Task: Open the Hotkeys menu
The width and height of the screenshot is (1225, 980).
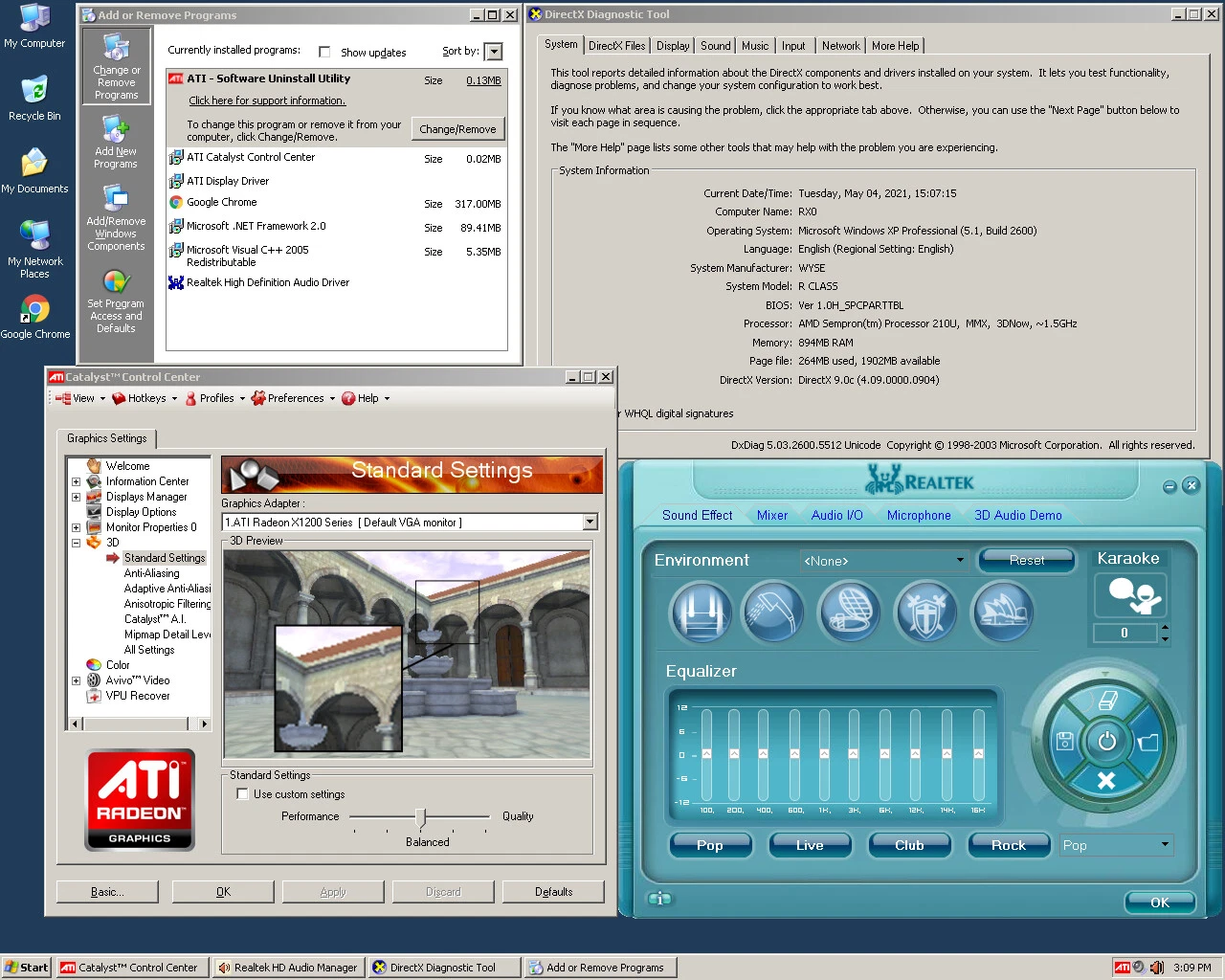Action: [145, 398]
